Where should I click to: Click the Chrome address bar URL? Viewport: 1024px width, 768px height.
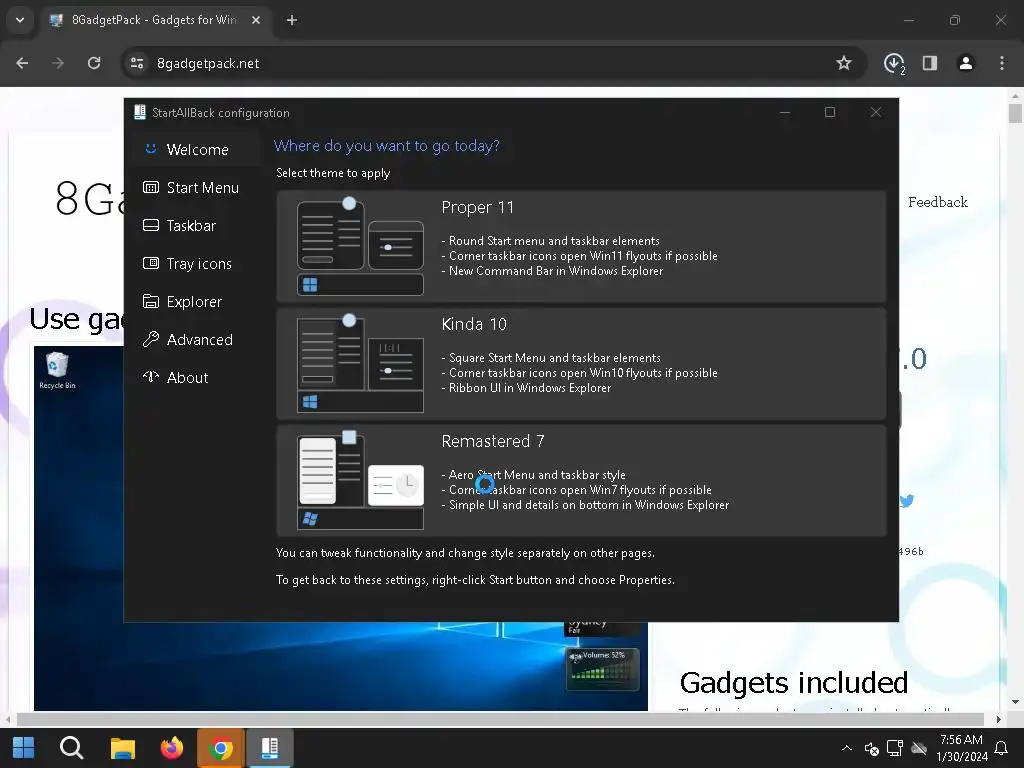[x=208, y=63]
